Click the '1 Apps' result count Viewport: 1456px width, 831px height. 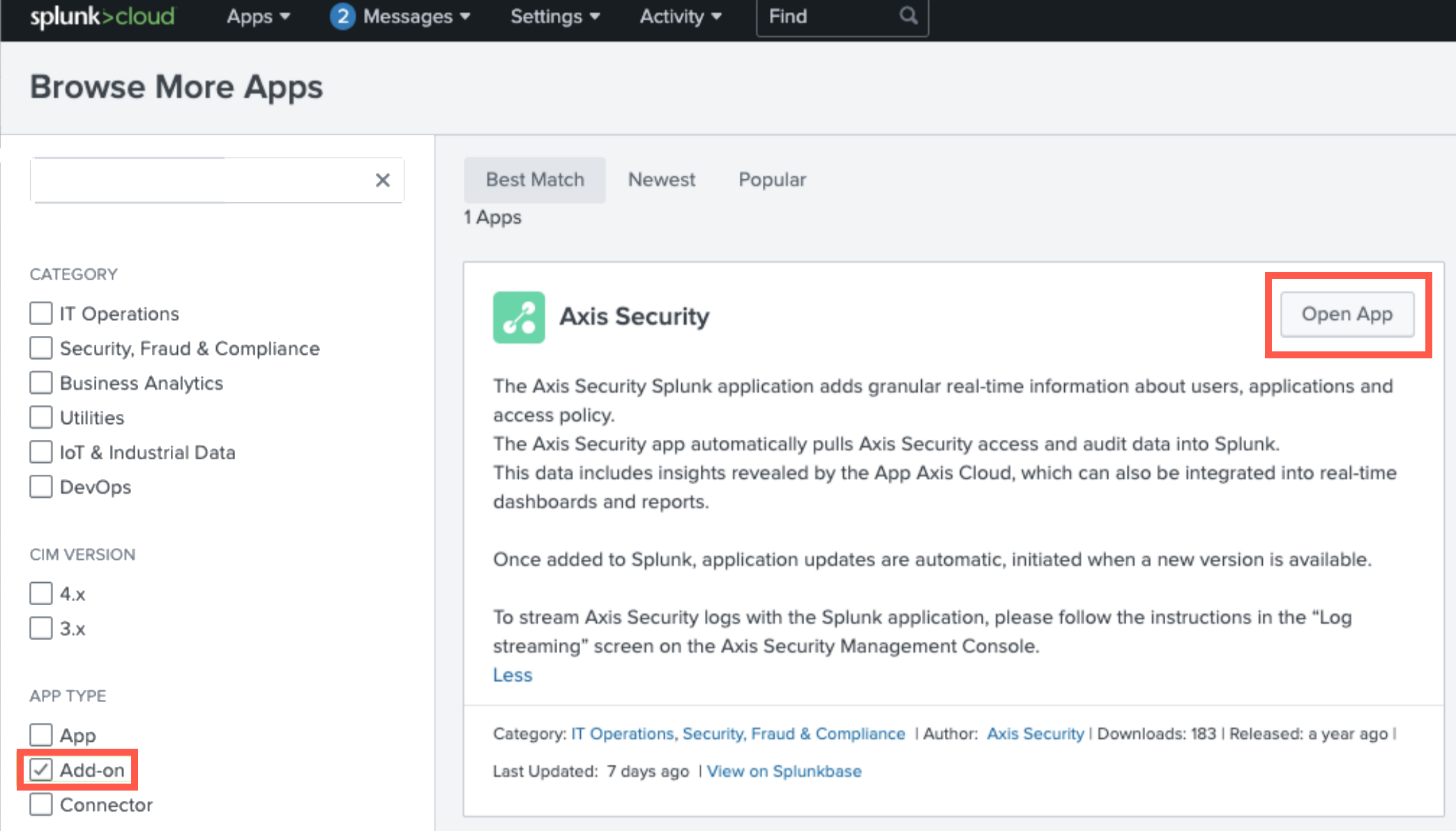point(492,218)
